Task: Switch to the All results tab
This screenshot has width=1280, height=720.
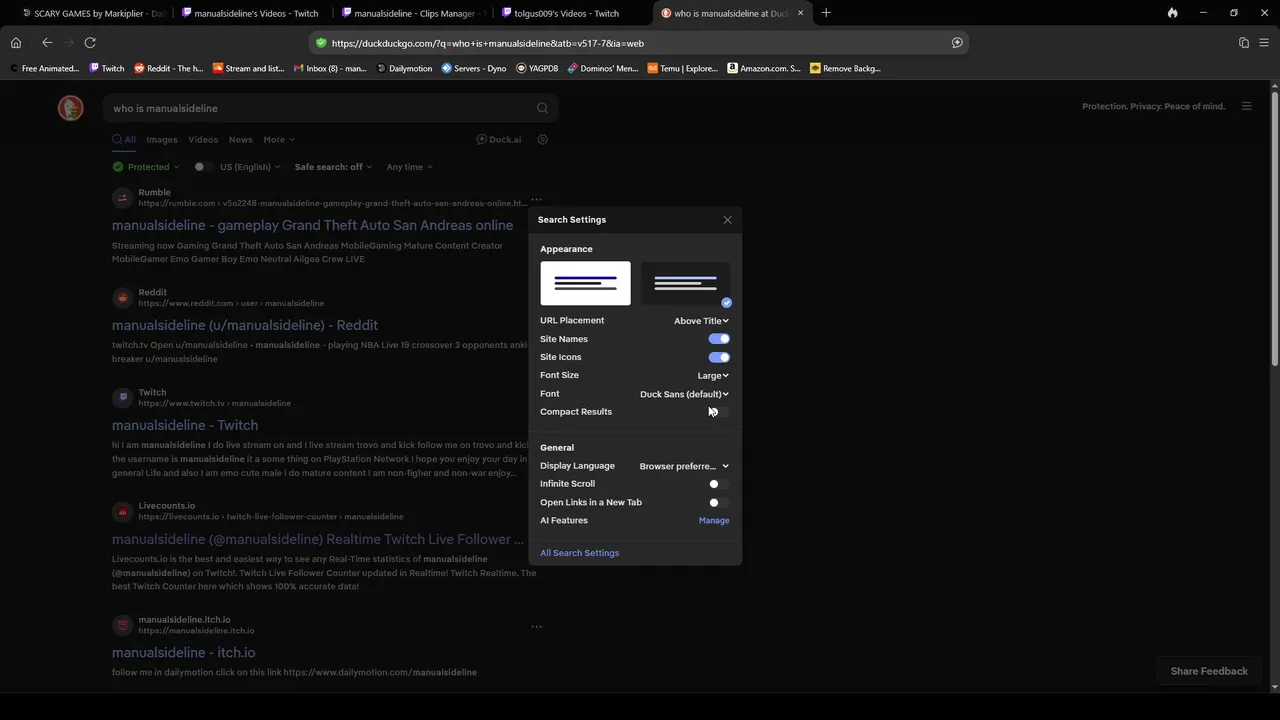Action: tap(124, 140)
